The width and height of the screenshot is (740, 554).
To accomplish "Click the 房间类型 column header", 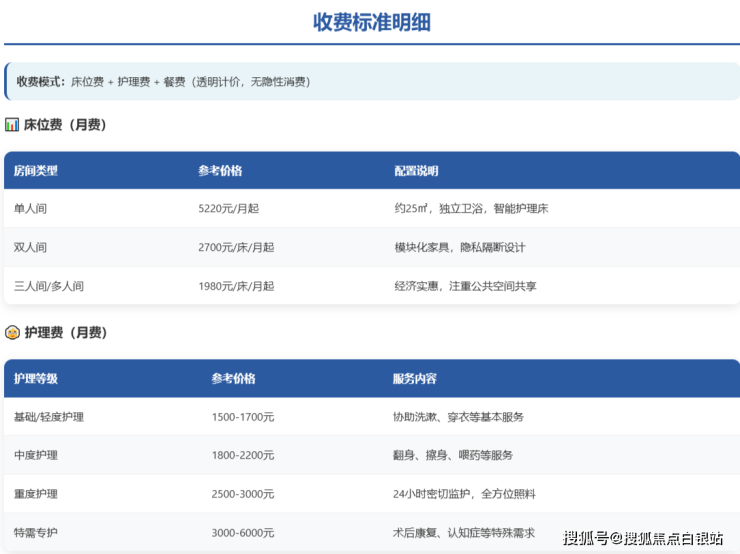I will (36, 171).
